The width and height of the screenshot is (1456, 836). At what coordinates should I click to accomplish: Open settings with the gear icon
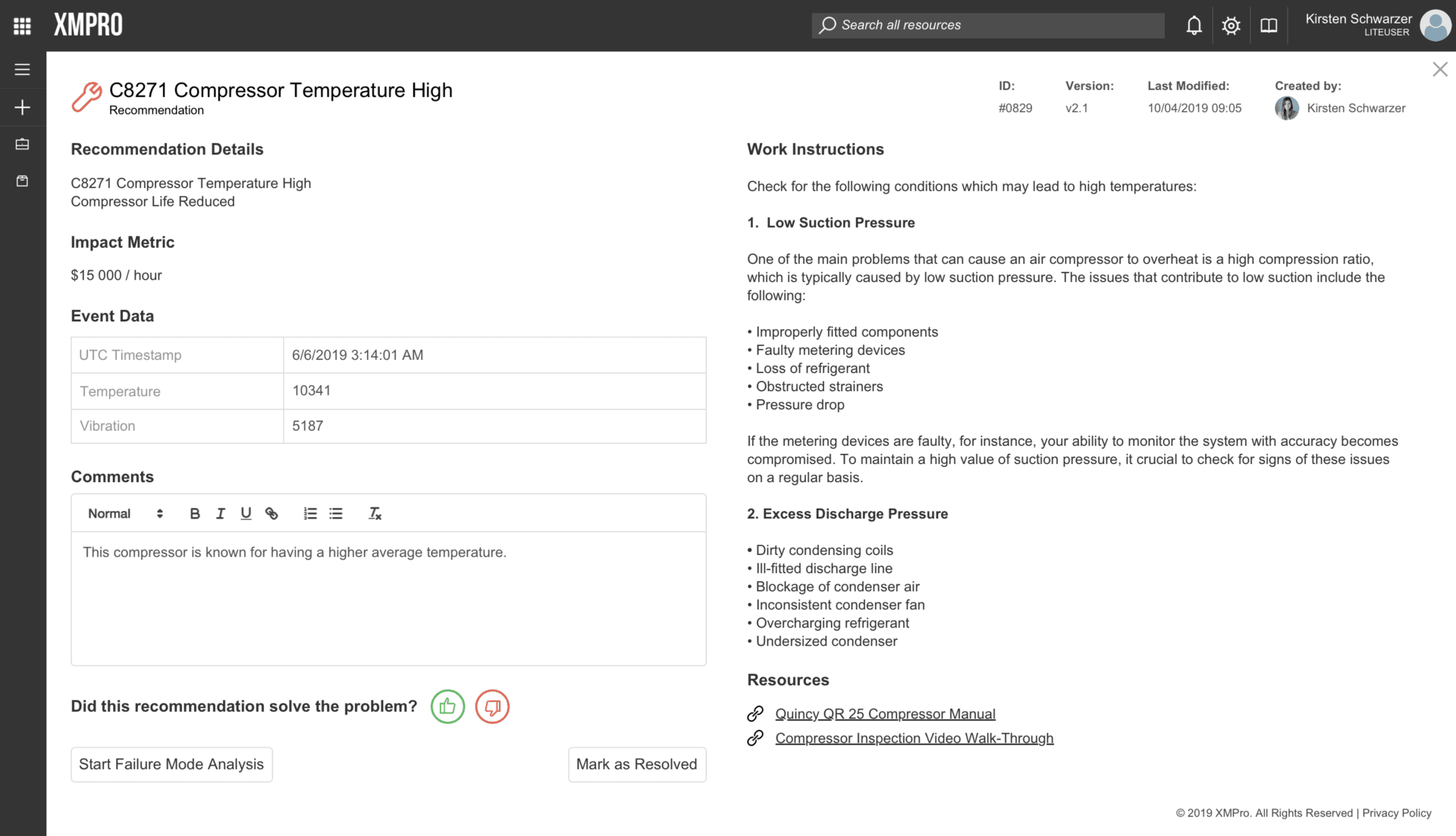pos(1230,25)
